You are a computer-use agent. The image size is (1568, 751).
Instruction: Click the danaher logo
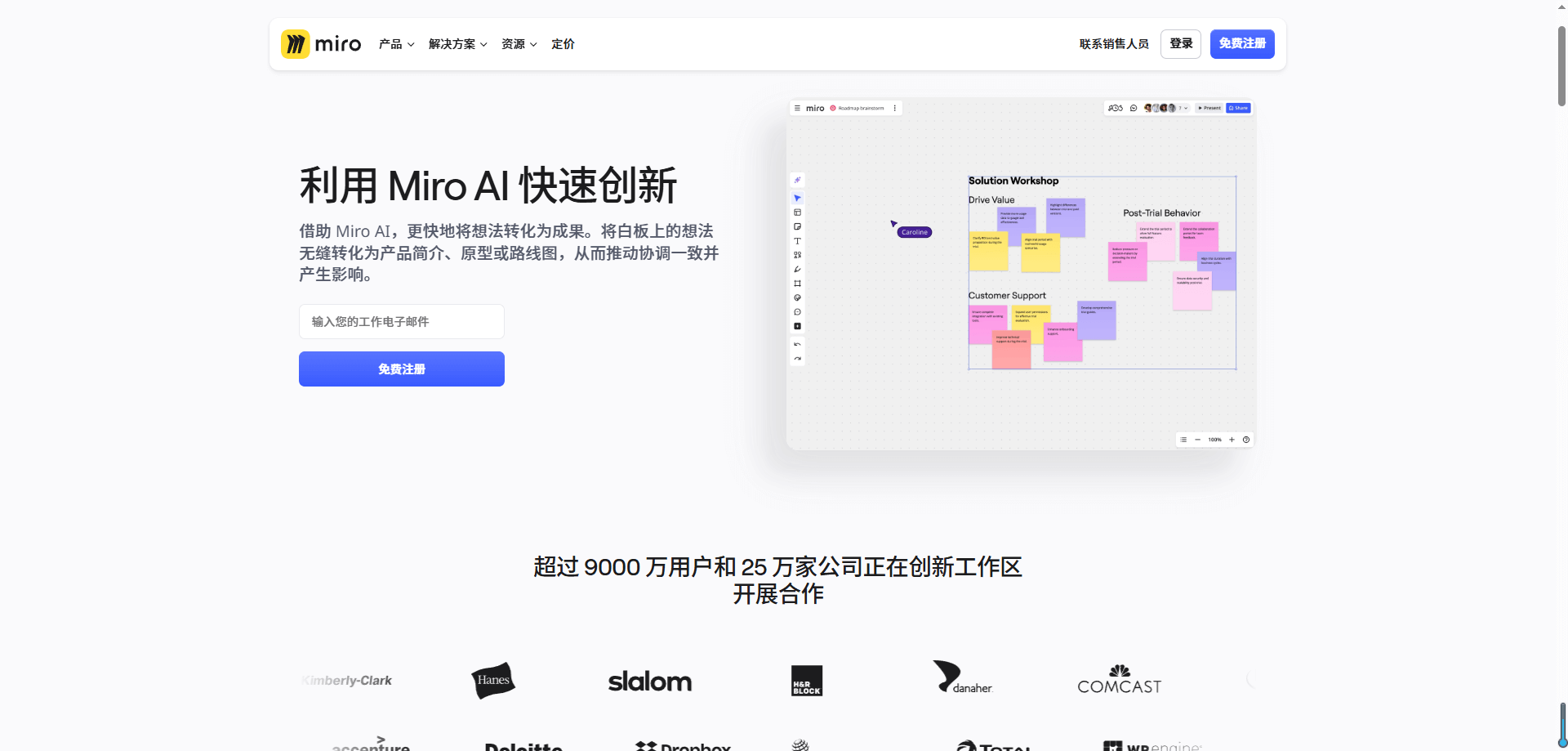963,678
